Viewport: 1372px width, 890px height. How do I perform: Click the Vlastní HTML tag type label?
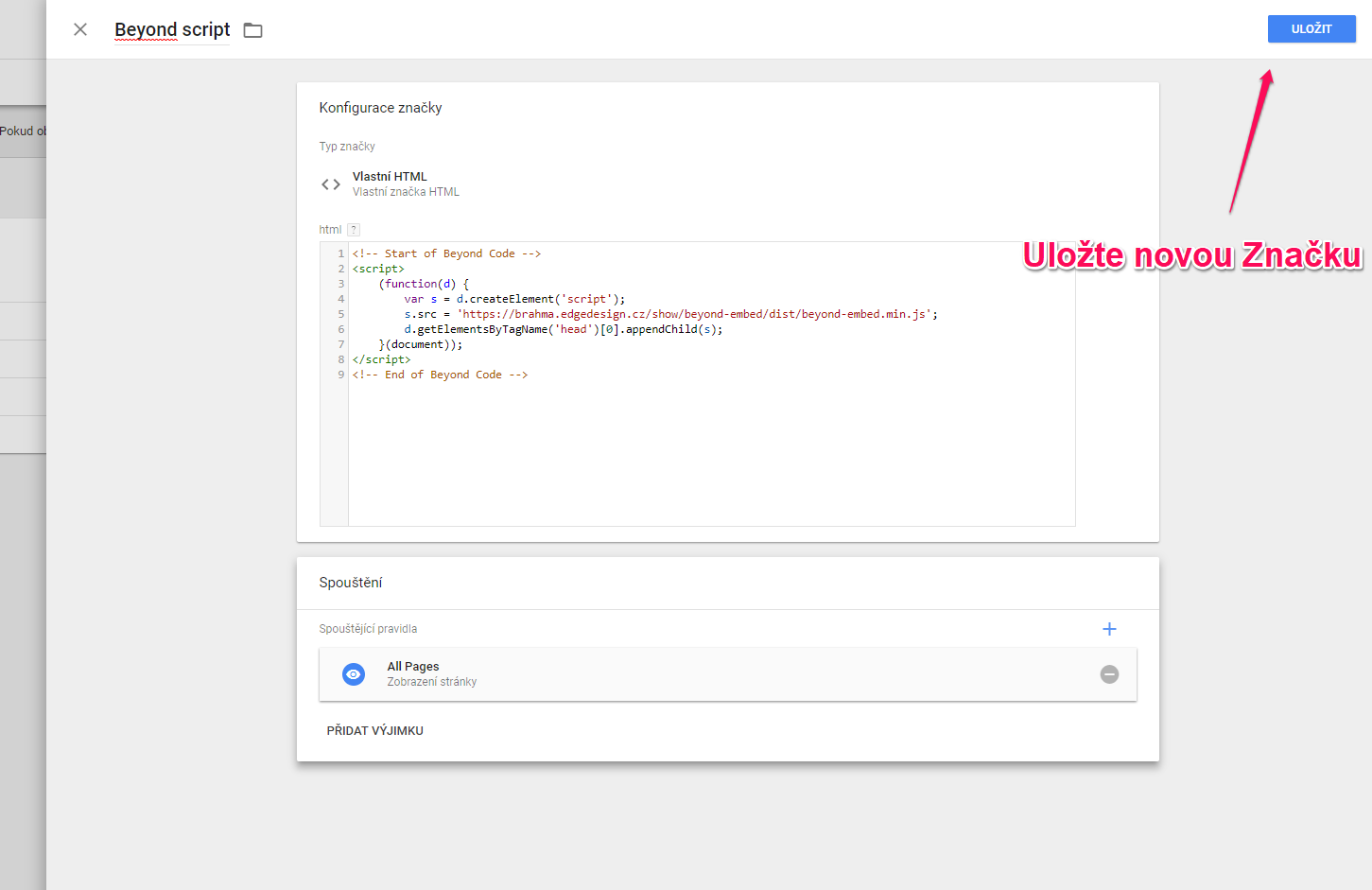[x=390, y=177]
